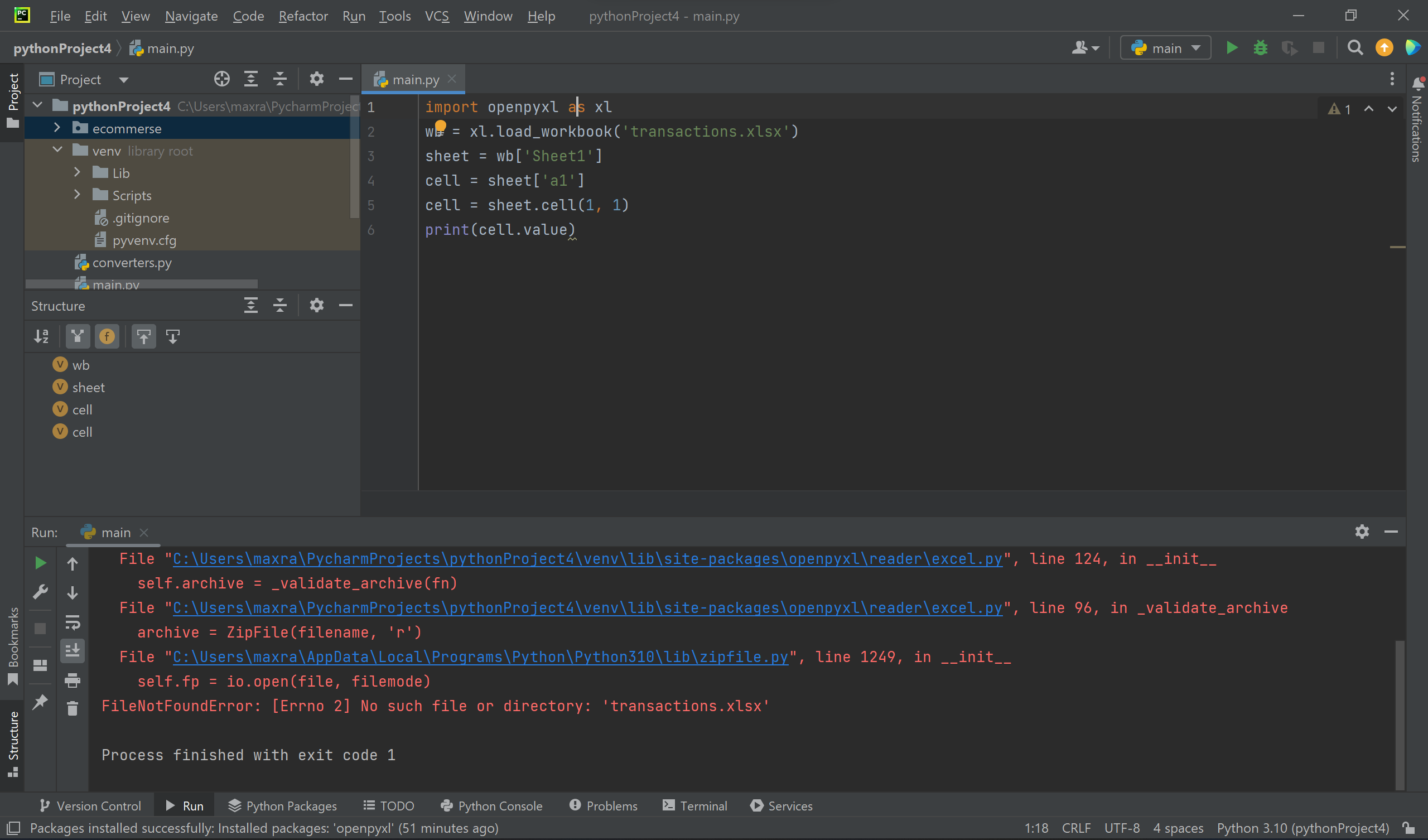The height and width of the screenshot is (840, 1428).
Task: Toggle group methods in the Structure panel
Action: [x=78, y=336]
